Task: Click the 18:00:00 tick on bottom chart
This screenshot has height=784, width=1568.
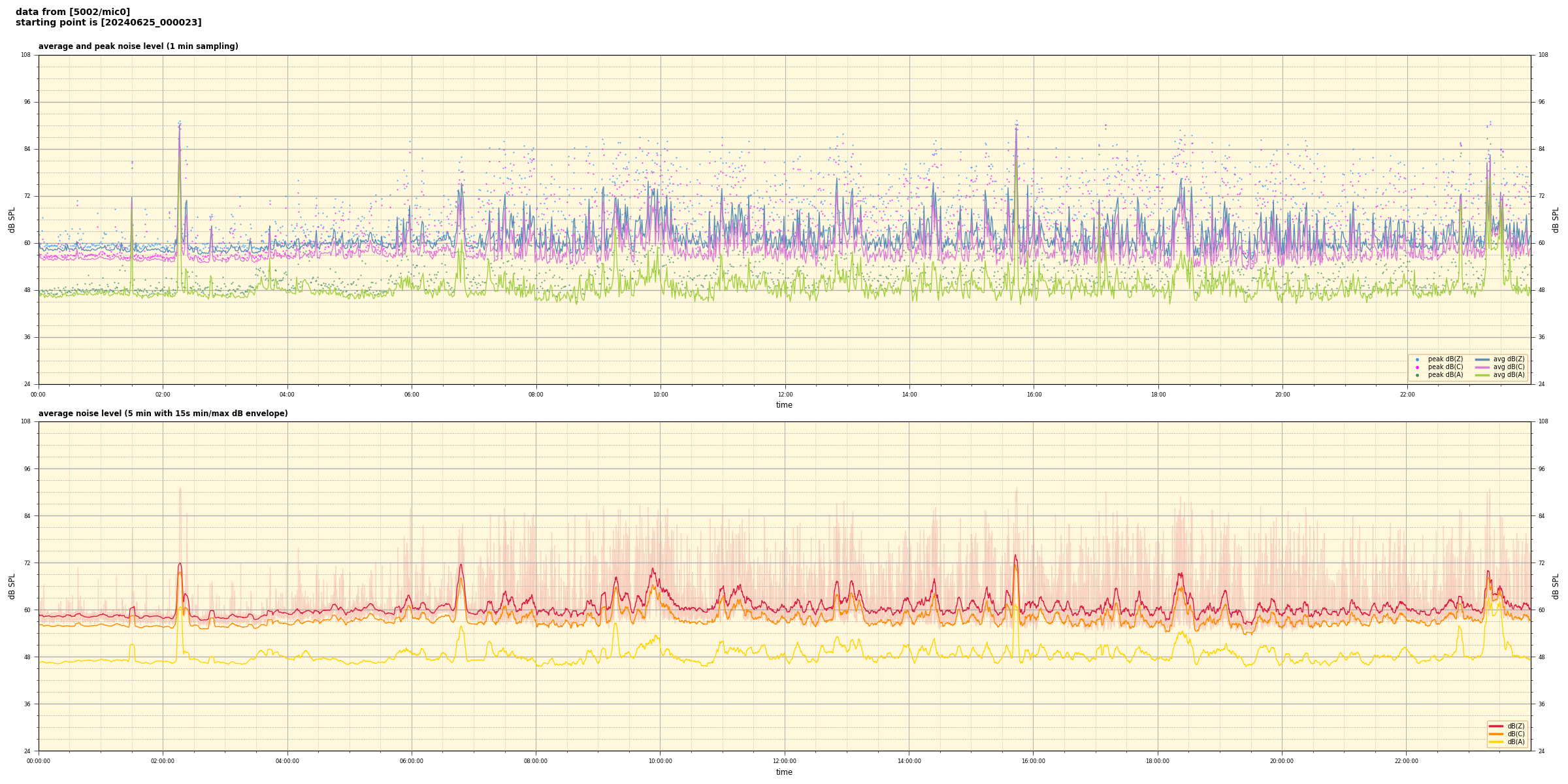Action: (1158, 761)
